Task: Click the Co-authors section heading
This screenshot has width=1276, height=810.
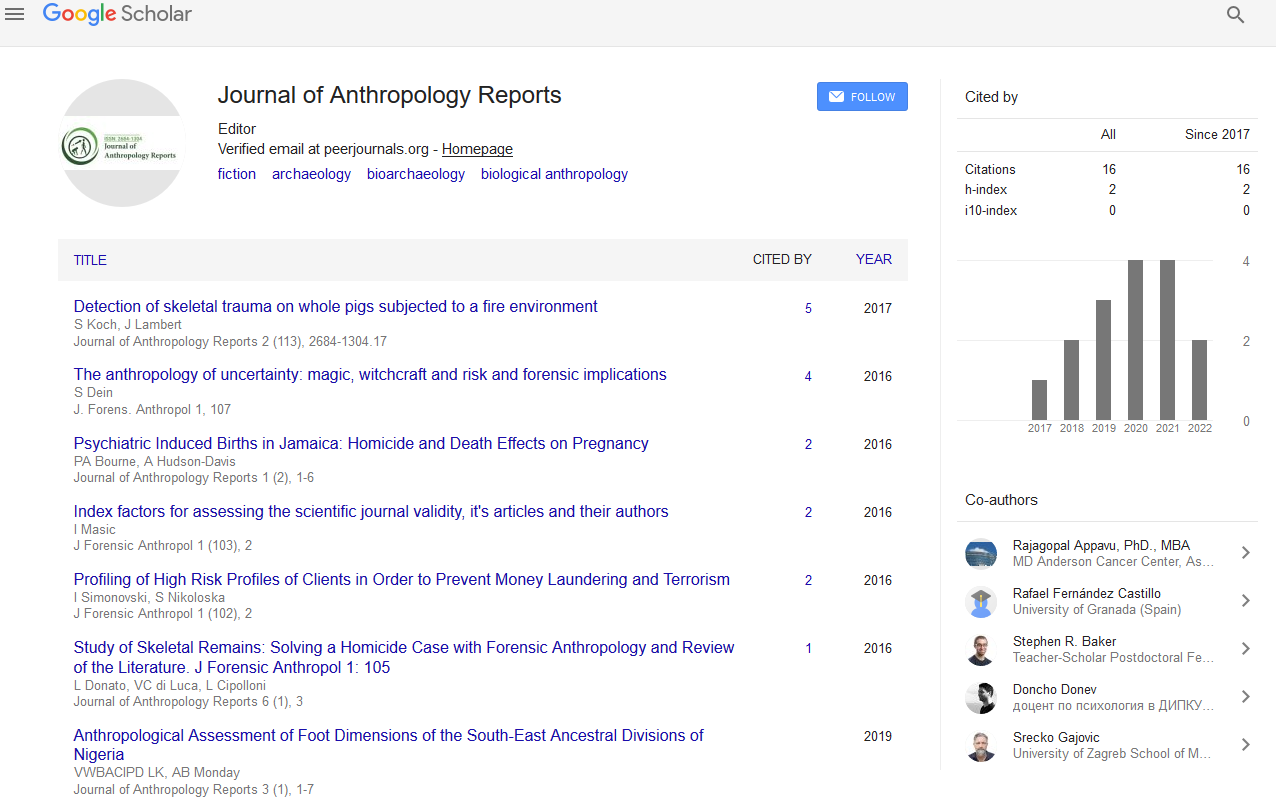Action: click(1001, 500)
